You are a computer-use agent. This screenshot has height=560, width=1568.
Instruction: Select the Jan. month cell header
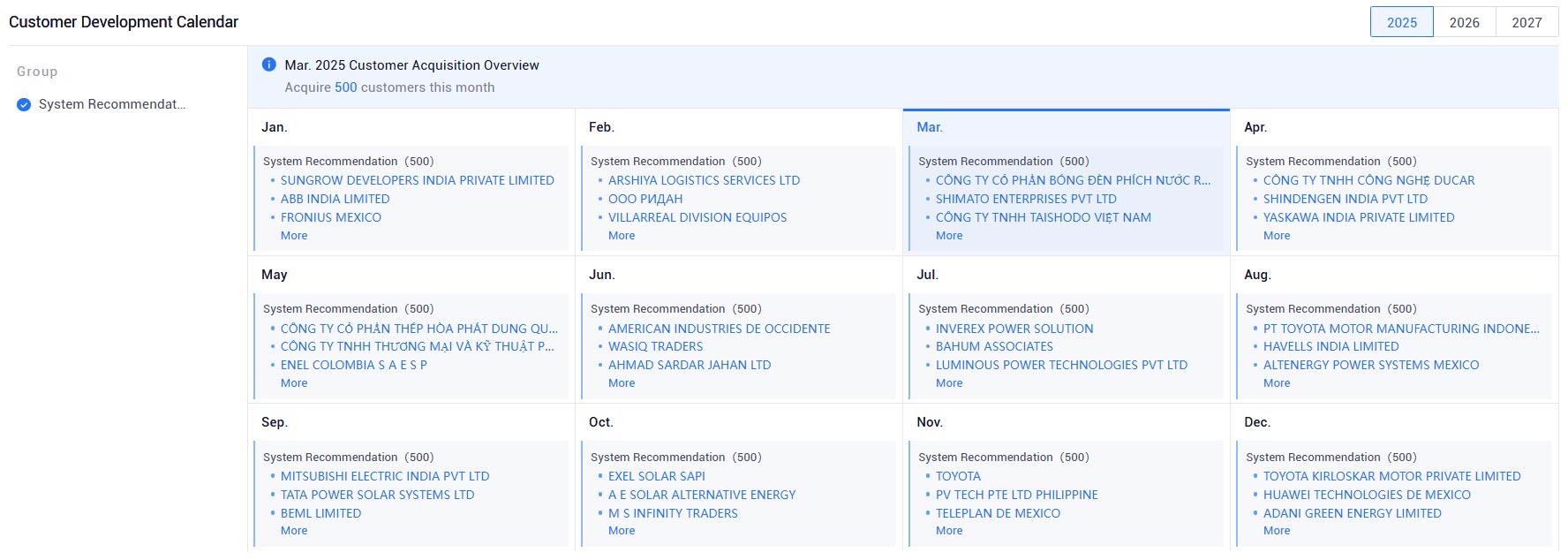[x=275, y=127]
